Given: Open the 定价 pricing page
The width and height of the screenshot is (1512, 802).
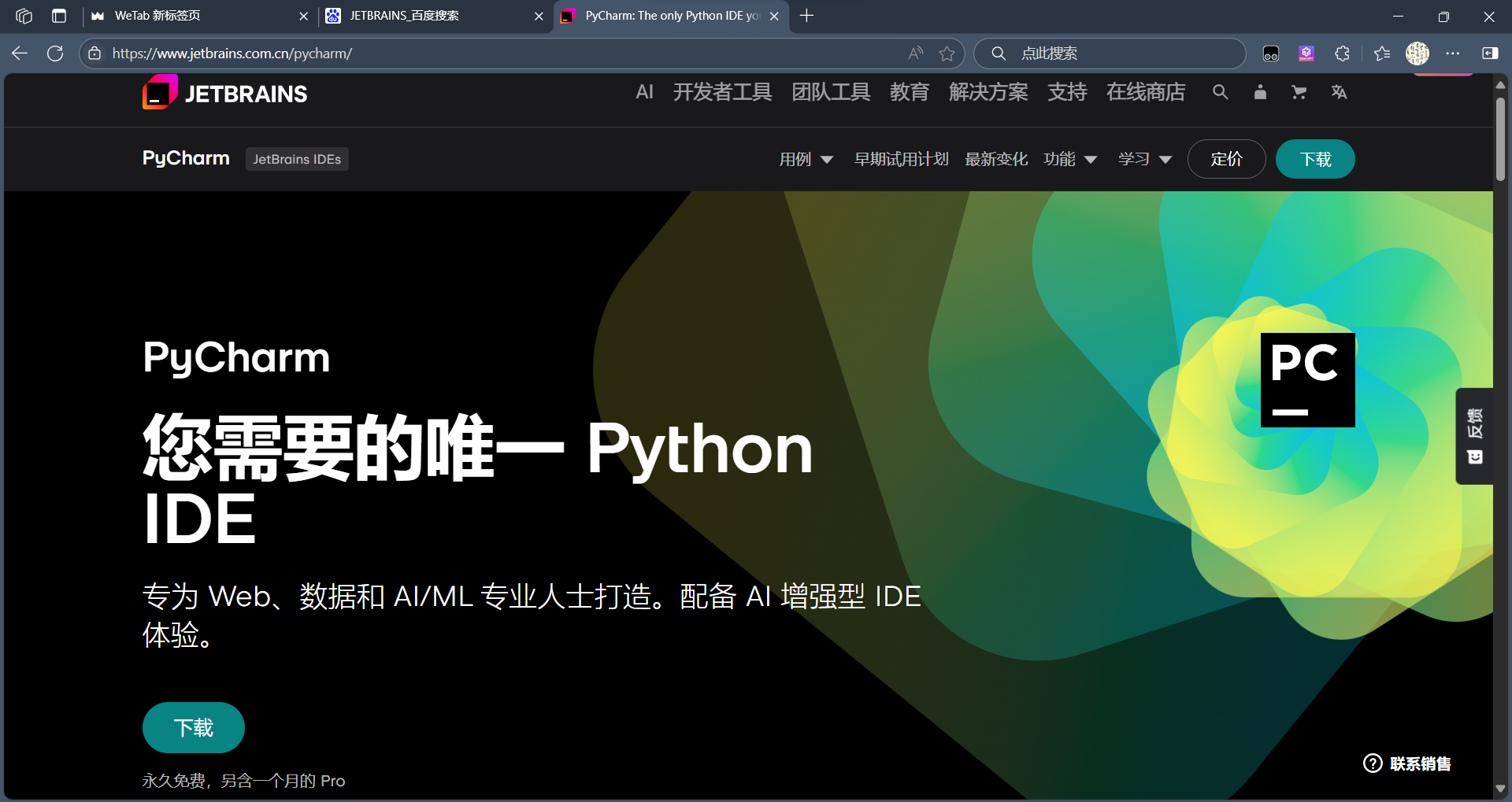Looking at the screenshot, I should click(x=1225, y=159).
